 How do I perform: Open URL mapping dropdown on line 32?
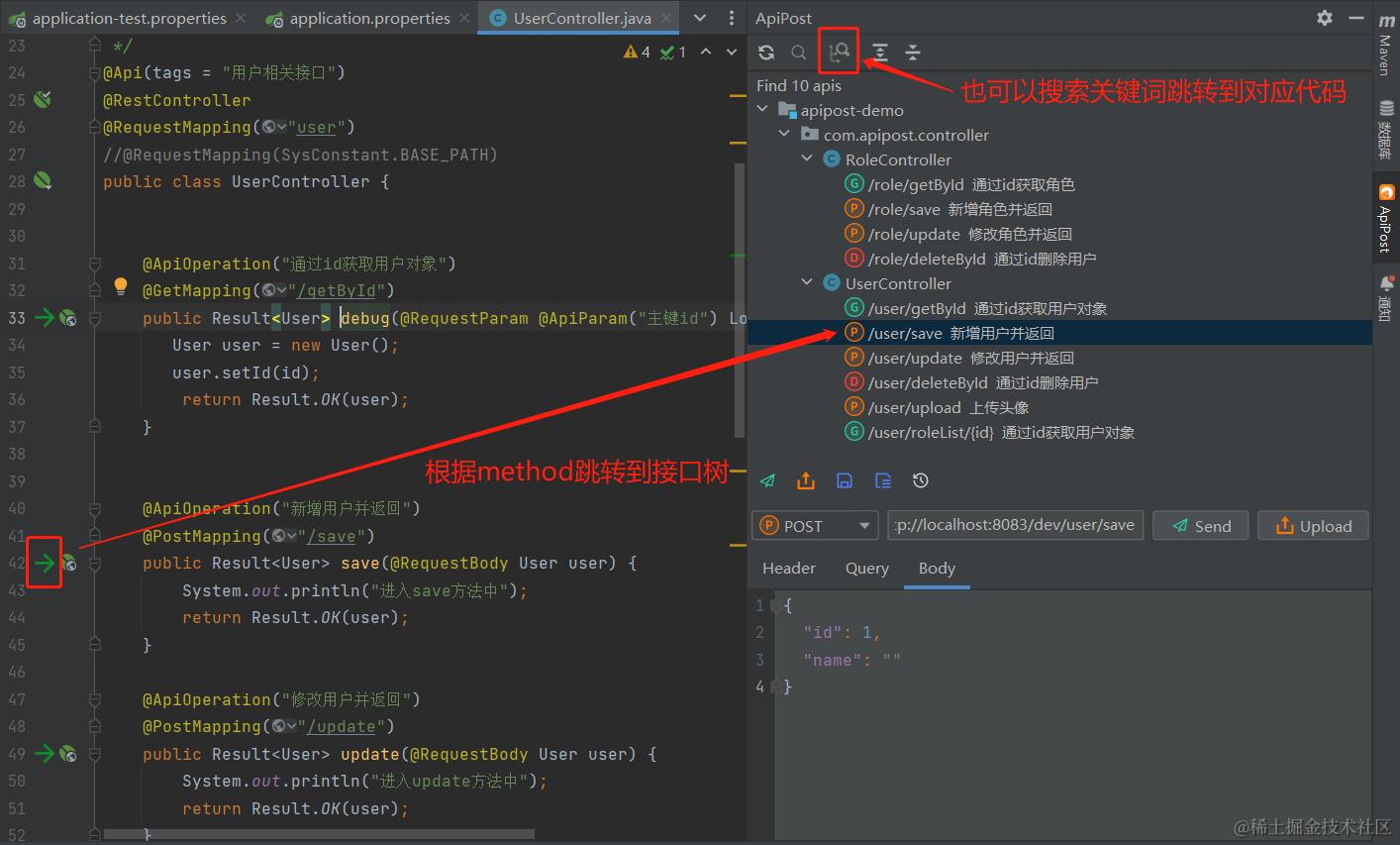pos(273,290)
